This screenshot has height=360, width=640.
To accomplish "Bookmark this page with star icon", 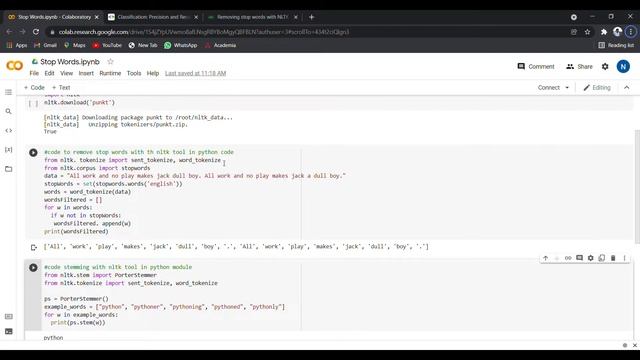I will point(587,32).
